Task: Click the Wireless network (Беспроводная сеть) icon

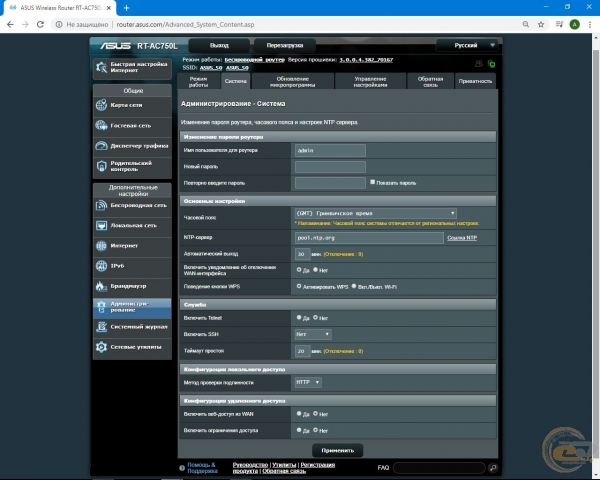Action: click(x=103, y=205)
